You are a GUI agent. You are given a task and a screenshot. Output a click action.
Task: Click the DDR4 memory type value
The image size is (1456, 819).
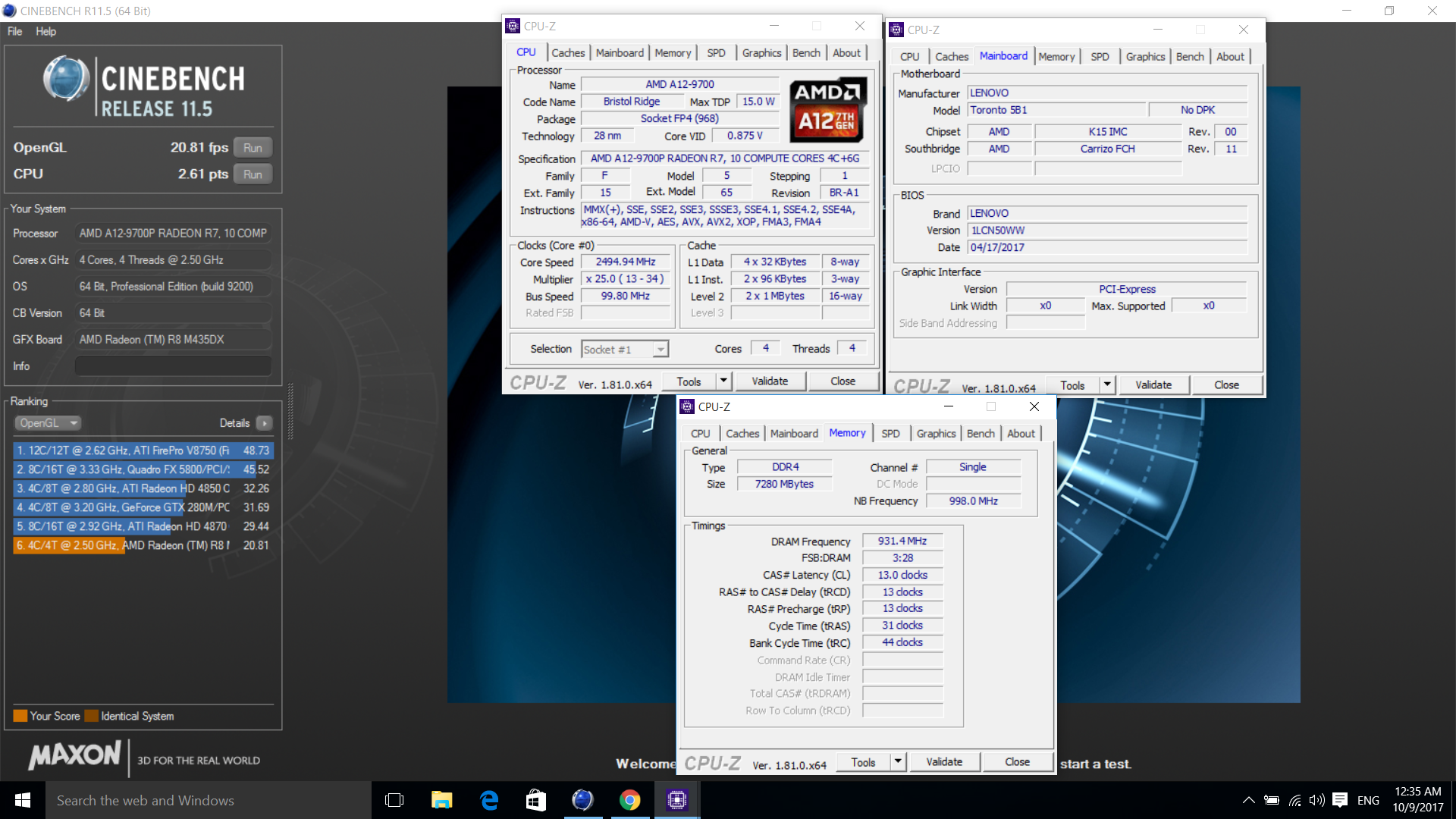pyautogui.click(x=785, y=467)
